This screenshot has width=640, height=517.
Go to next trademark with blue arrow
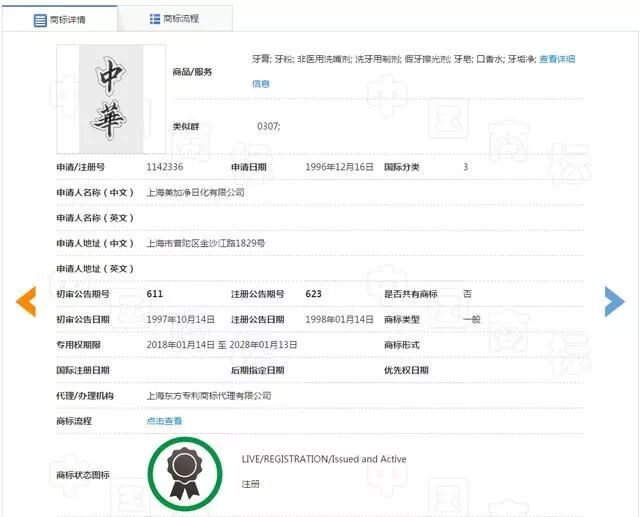(x=614, y=302)
